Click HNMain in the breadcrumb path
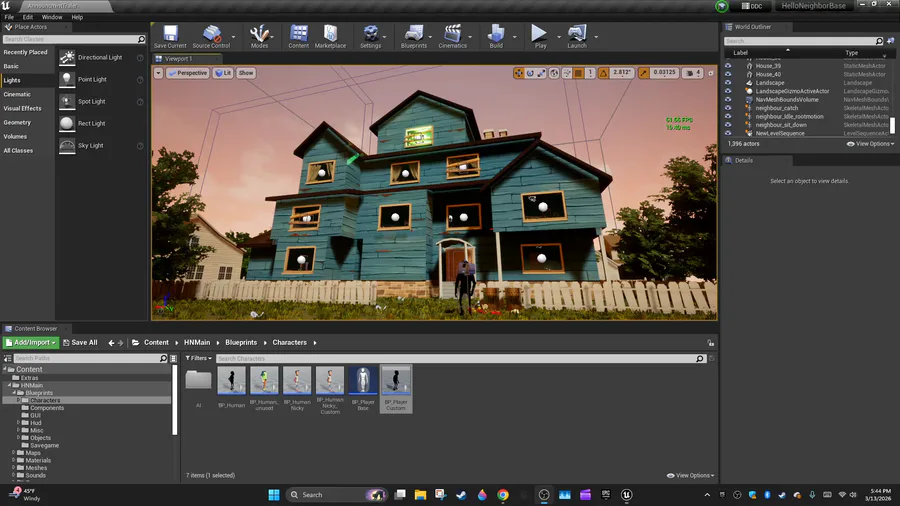 click(x=197, y=342)
